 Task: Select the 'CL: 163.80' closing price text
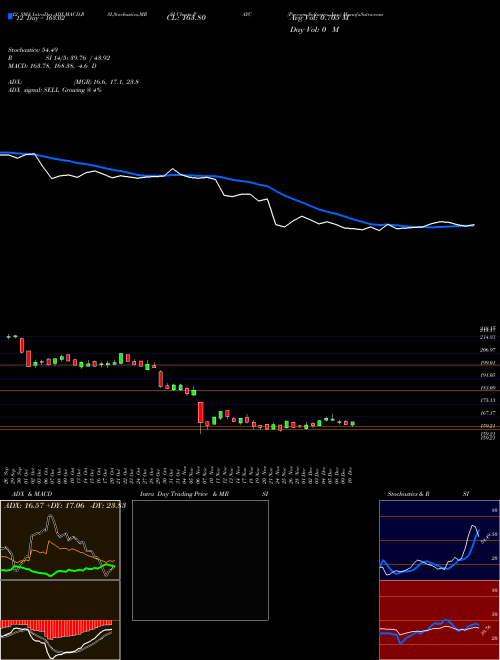(186, 18)
